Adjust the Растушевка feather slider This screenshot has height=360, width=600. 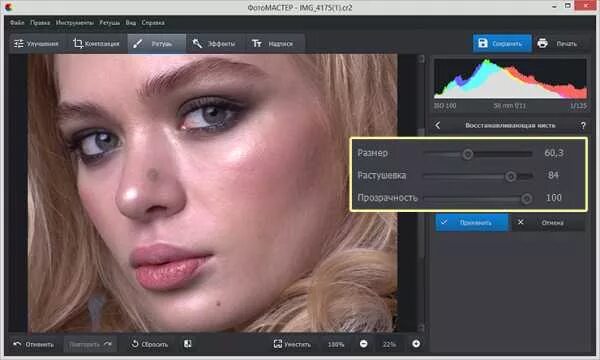pyautogui.click(x=478, y=176)
